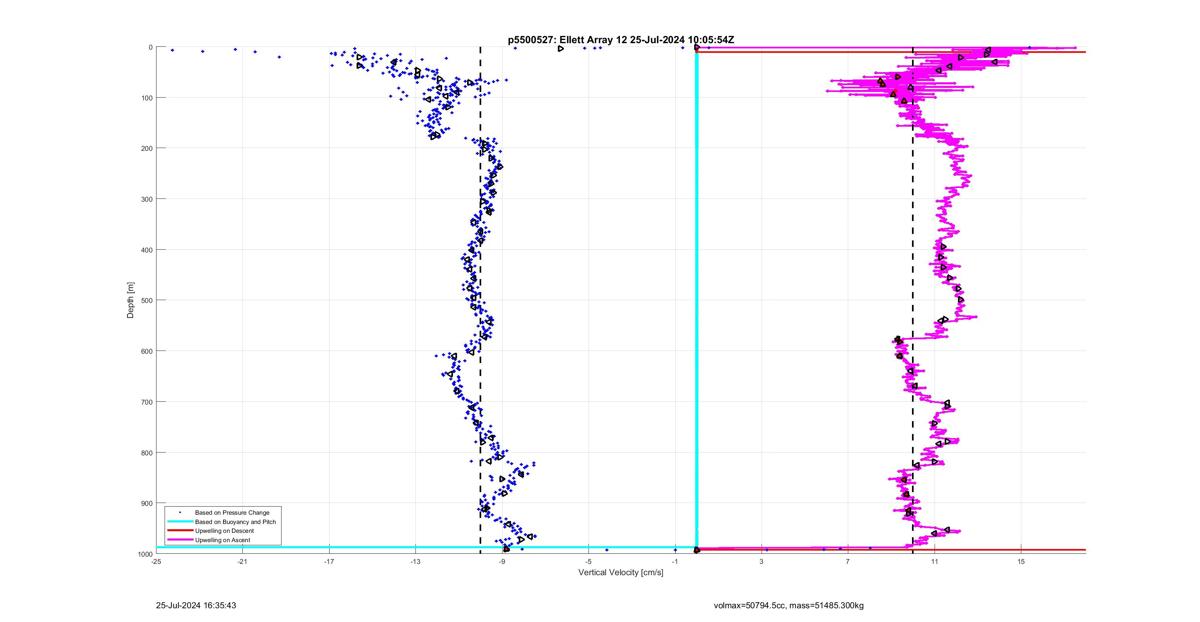Click the x-axis tick label '-9'
Image resolution: width=1200 pixels, height=622 pixels.
click(502, 562)
